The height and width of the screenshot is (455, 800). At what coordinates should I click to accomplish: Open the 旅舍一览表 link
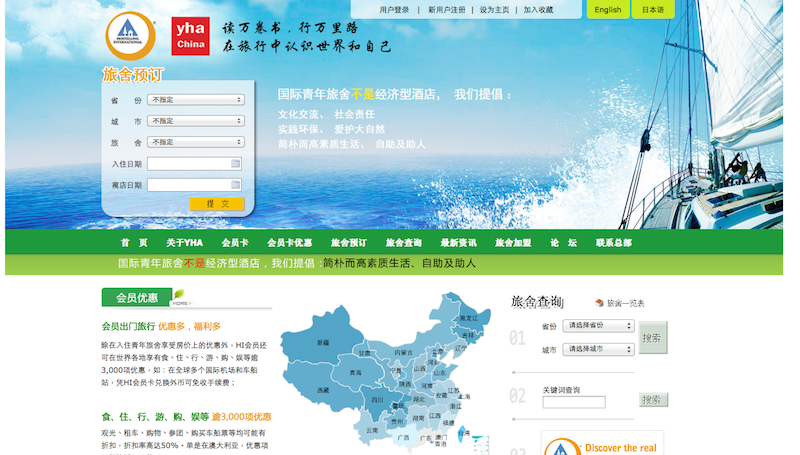click(x=626, y=303)
